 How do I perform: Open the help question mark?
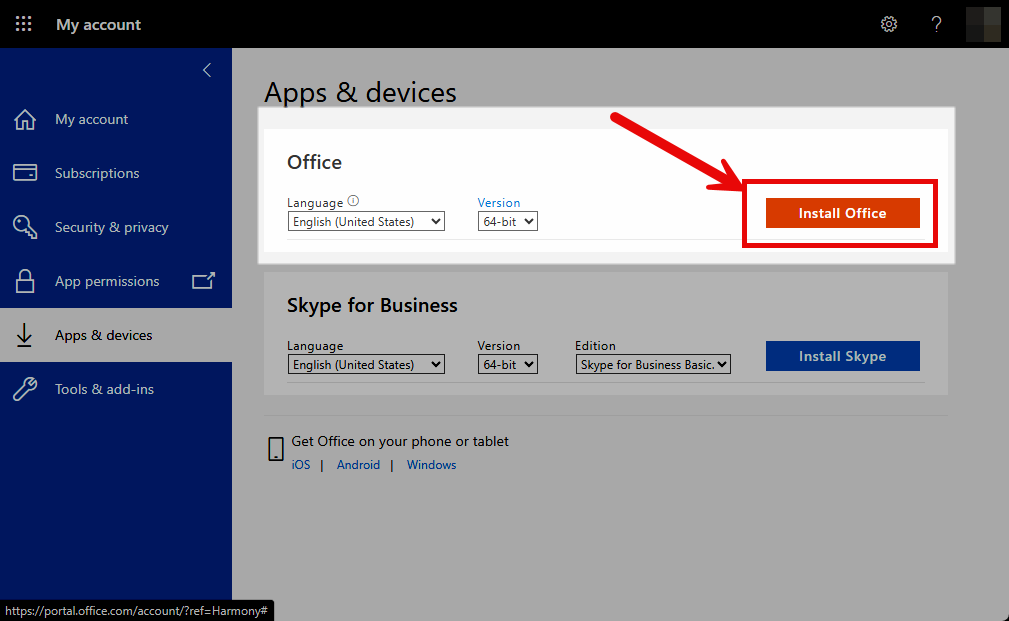[936, 23]
